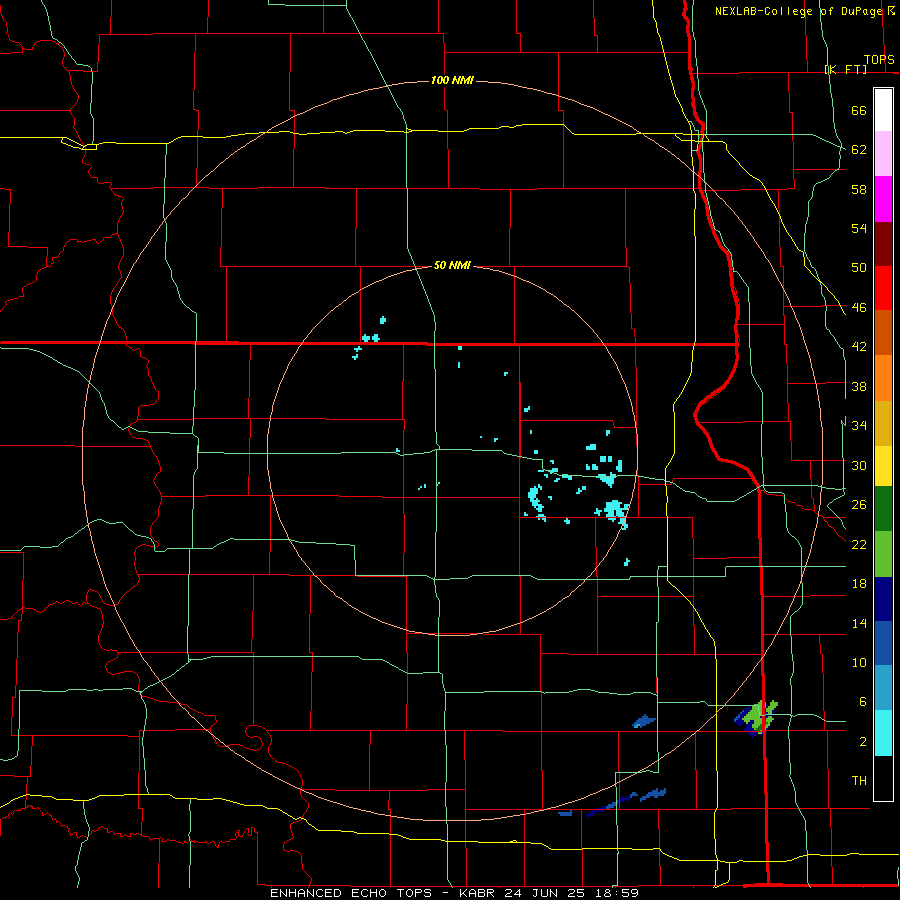
Task: Click the yellow legend color band
Action: click(x=883, y=466)
